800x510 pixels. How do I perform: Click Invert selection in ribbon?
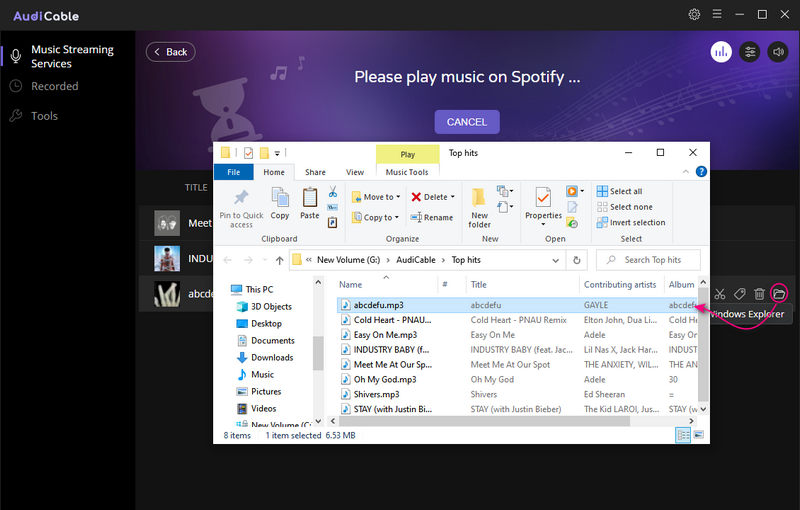(x=631, y=223)
